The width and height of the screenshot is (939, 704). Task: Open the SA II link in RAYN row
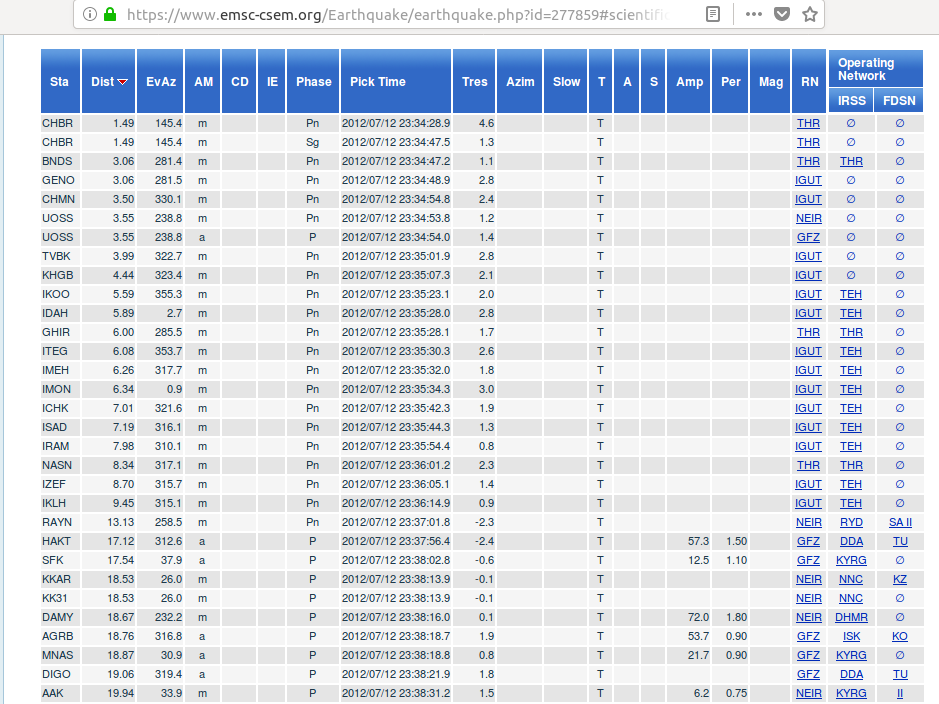point(900,523)
